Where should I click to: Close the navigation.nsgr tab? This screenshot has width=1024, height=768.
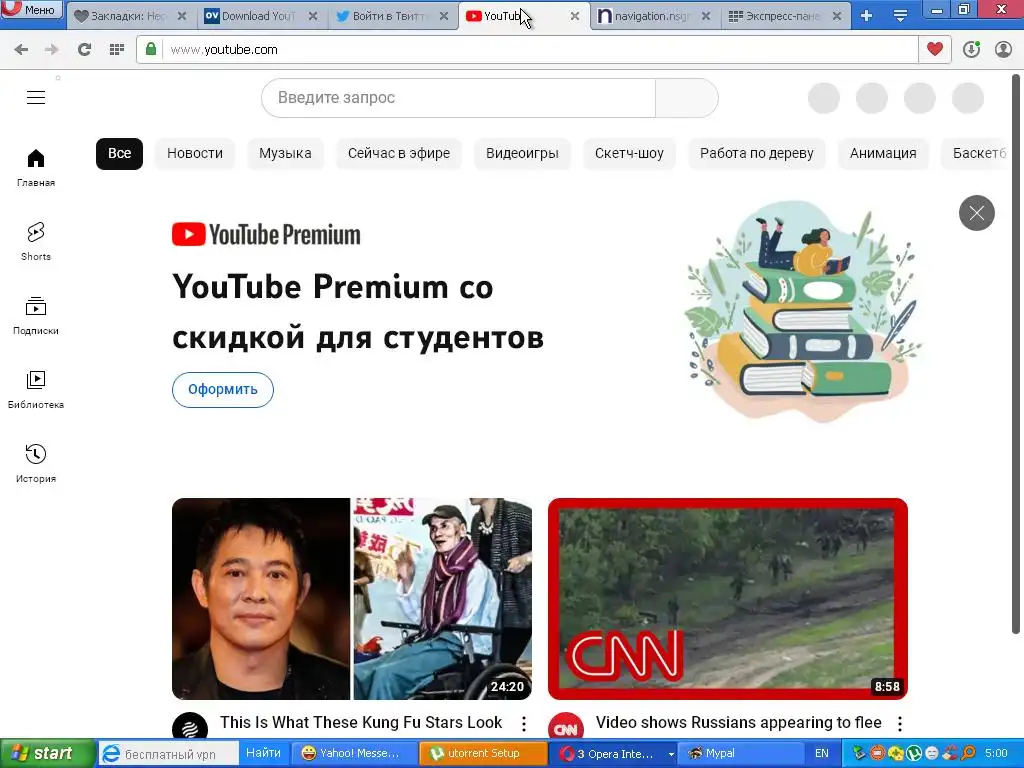pyautogui.click(x=706, y=16)
